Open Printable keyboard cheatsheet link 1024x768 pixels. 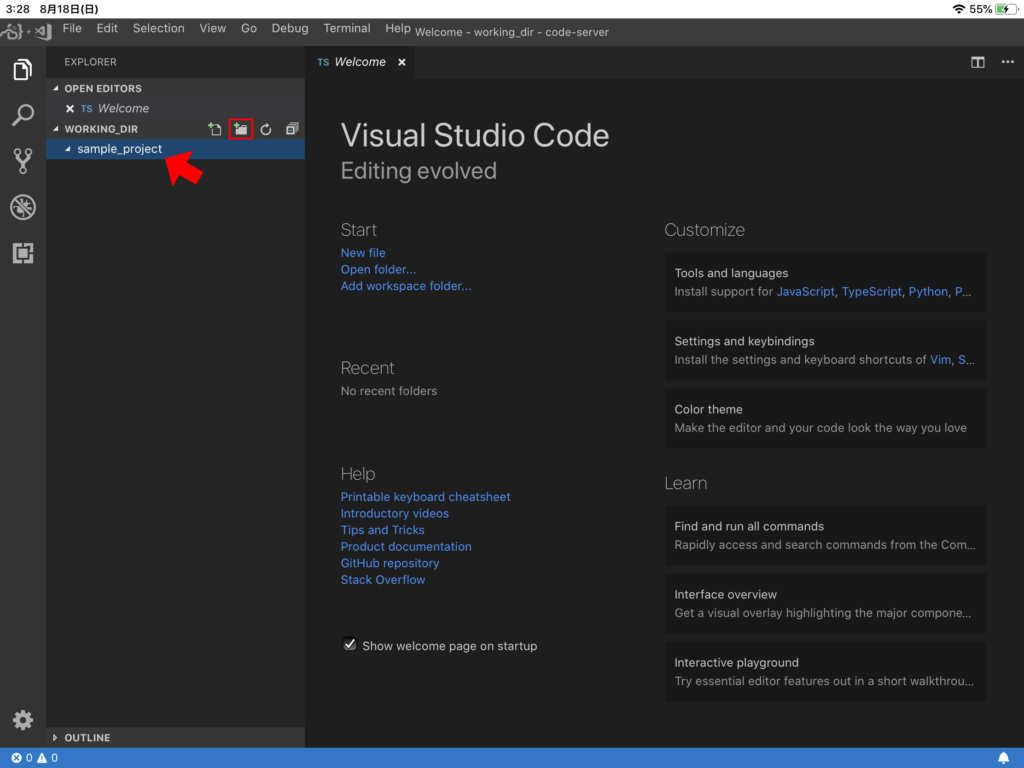pyautogui.click(x=426, y=497)
